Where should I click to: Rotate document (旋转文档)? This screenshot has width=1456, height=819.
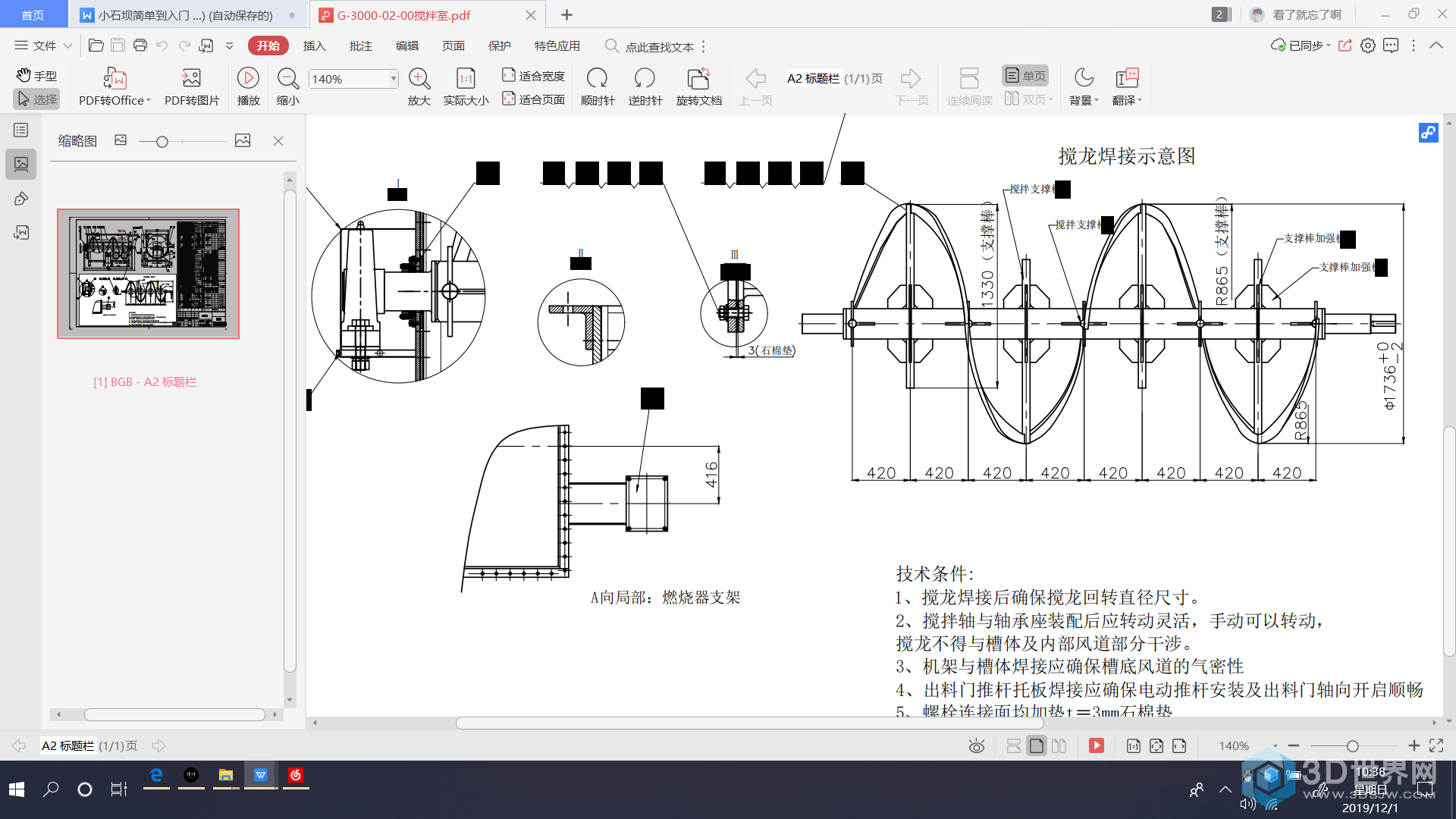[699, 87]
